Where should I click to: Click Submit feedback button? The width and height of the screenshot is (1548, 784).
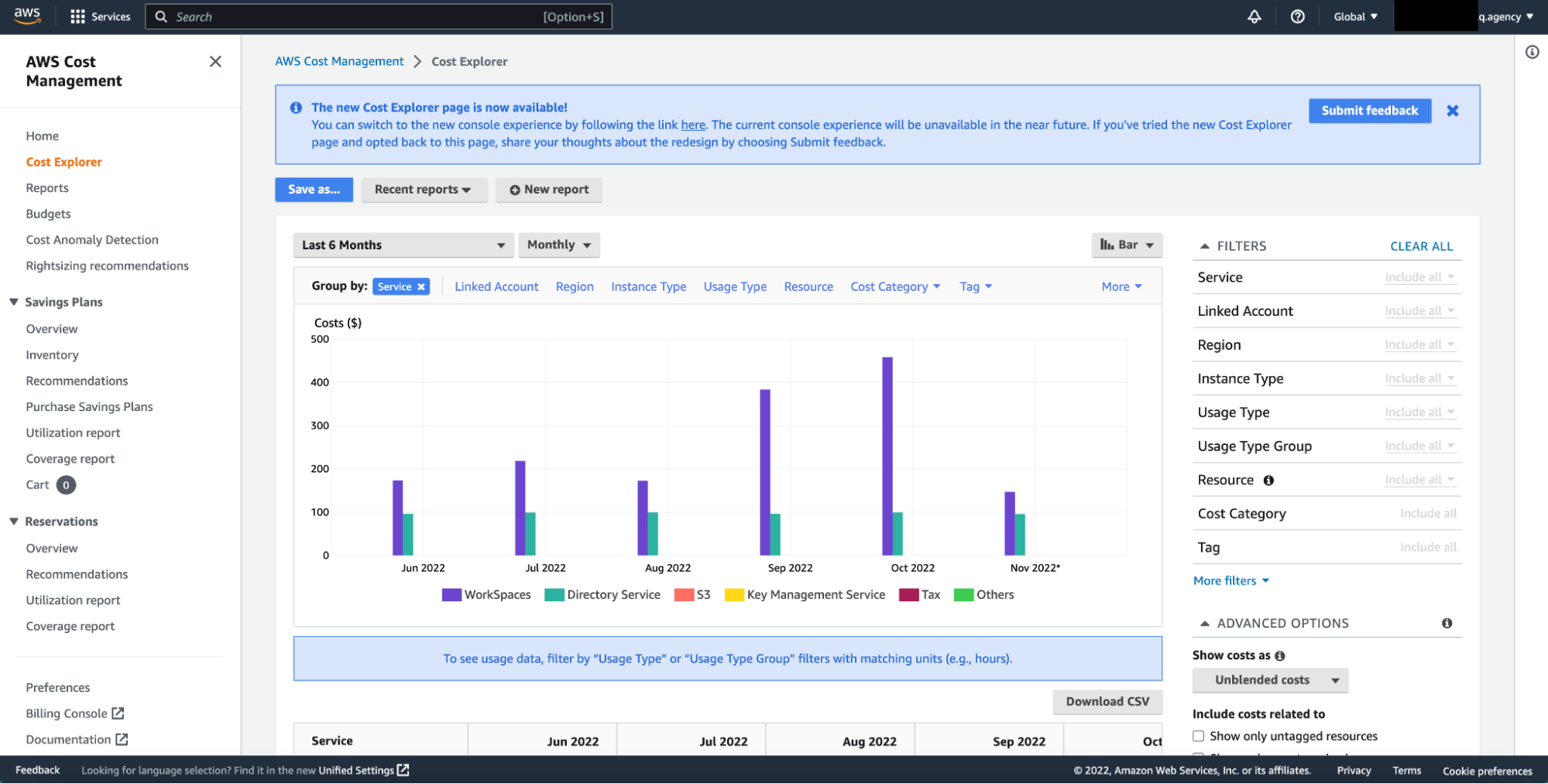pos(1370,111)
